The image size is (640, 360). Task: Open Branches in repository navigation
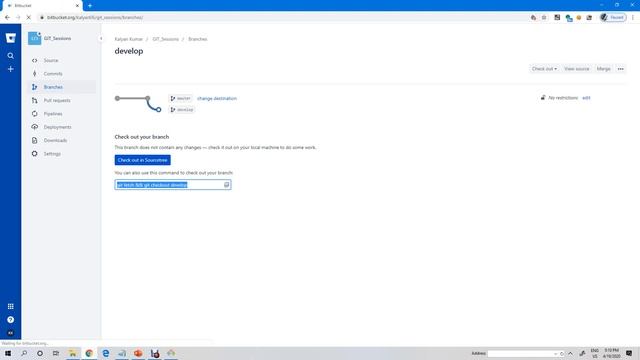click(x=53, y=87)
